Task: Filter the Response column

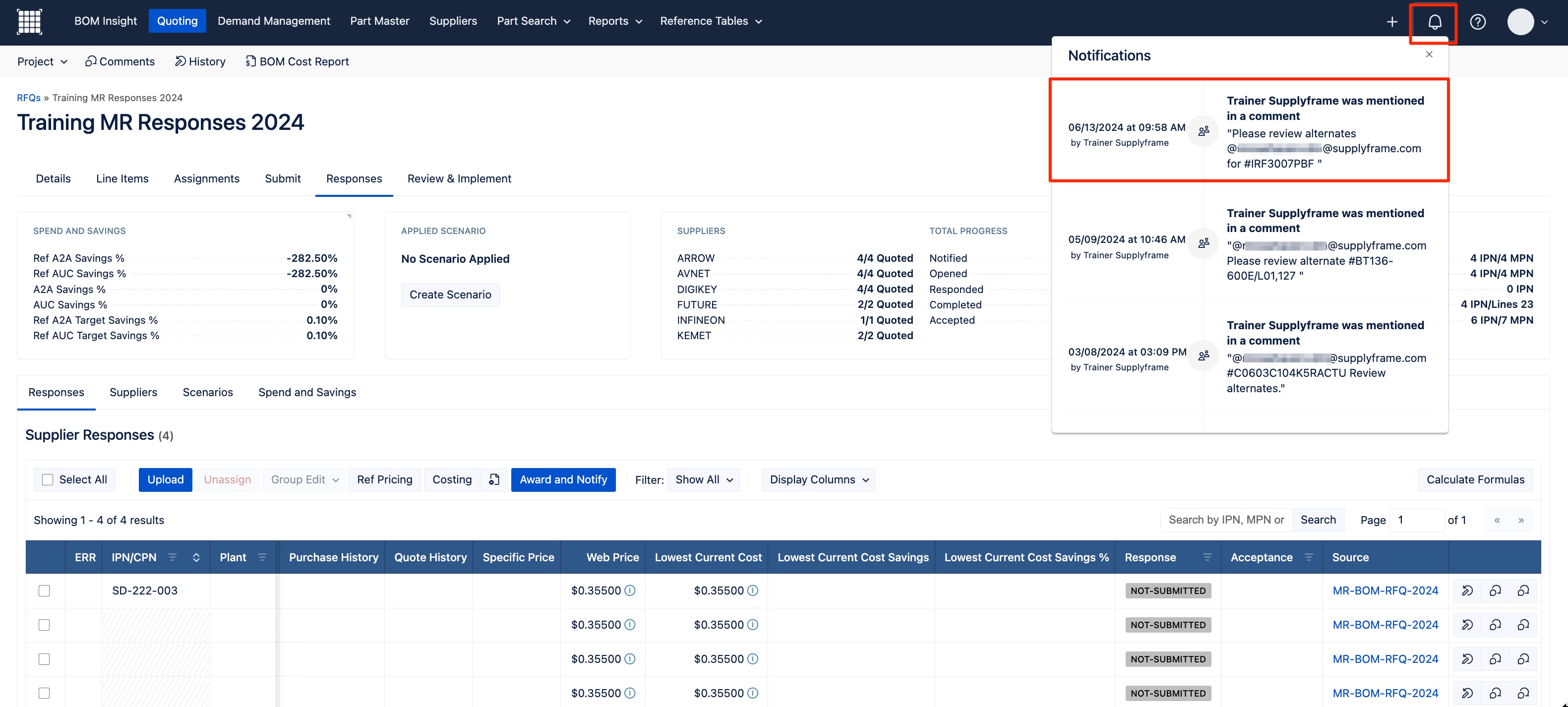Action: (1207, 557)
